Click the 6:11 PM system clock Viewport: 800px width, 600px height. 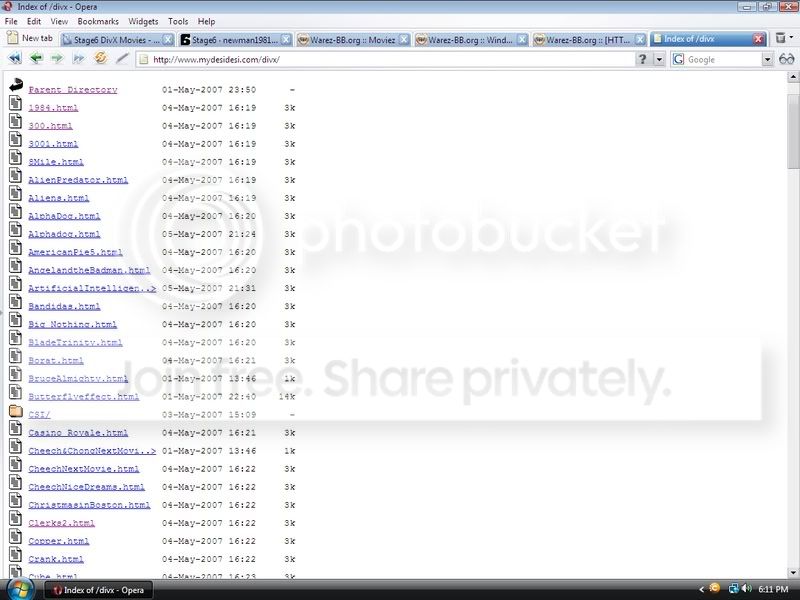[773, 589]
